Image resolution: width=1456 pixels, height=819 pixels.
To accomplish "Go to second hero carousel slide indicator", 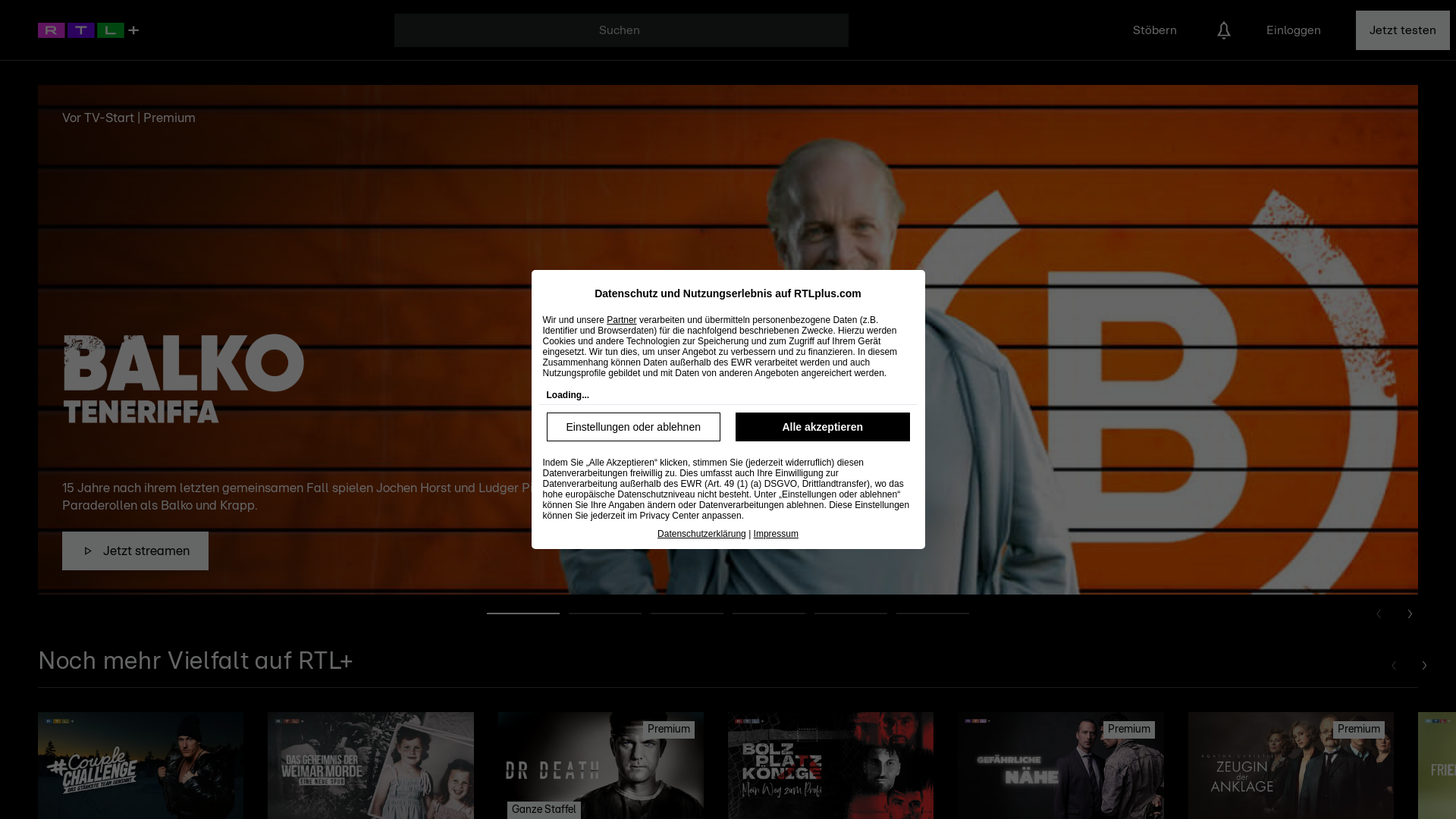I will click(605, 613).
